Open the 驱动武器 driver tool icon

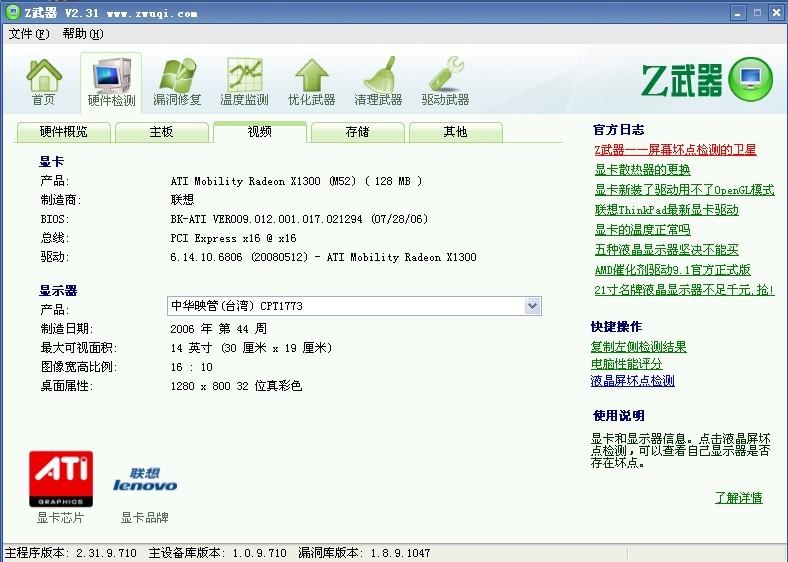(x=445, y=82)
